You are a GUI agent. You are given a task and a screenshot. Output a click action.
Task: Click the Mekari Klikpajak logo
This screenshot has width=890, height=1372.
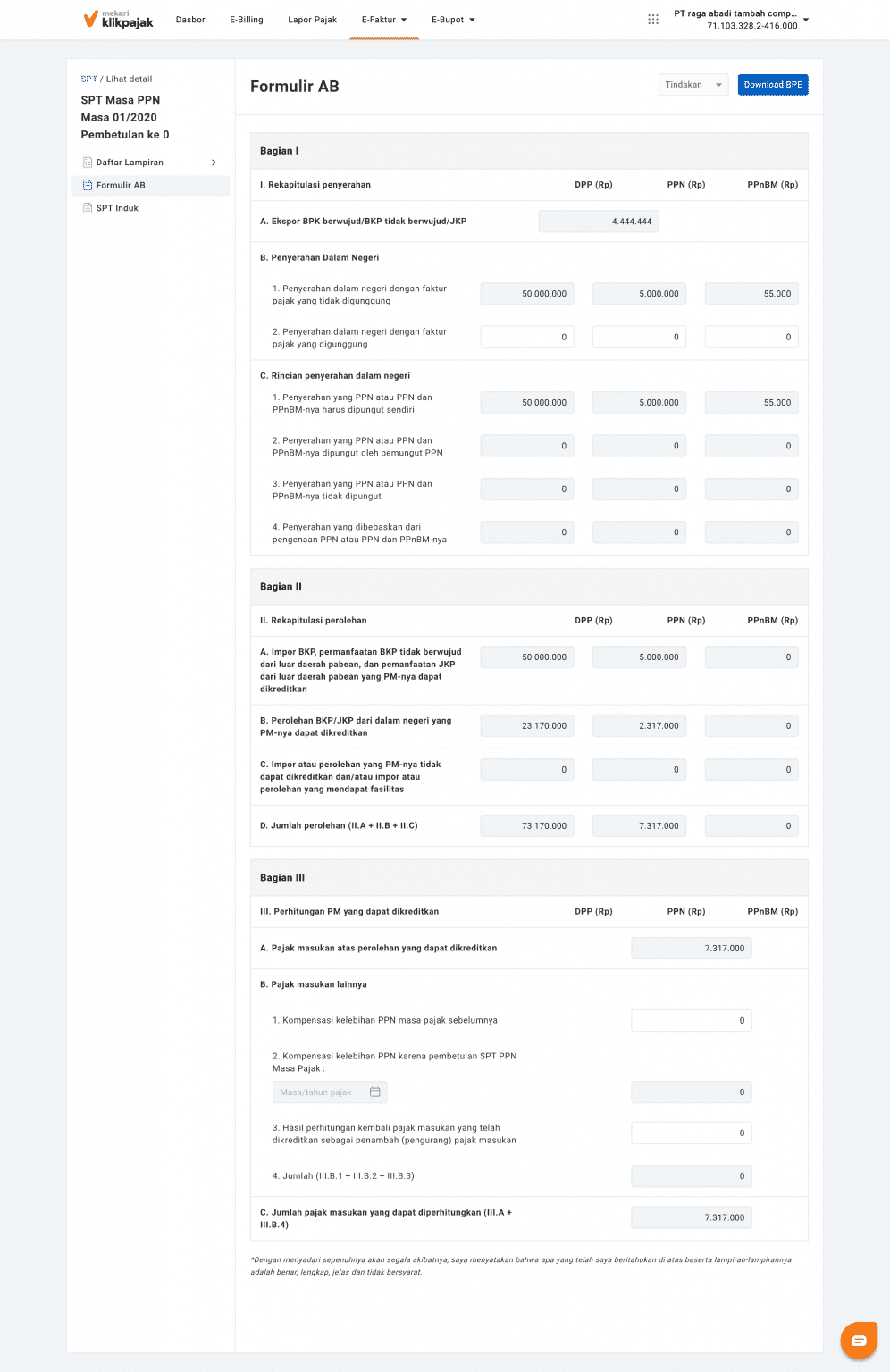pos(118,20)
